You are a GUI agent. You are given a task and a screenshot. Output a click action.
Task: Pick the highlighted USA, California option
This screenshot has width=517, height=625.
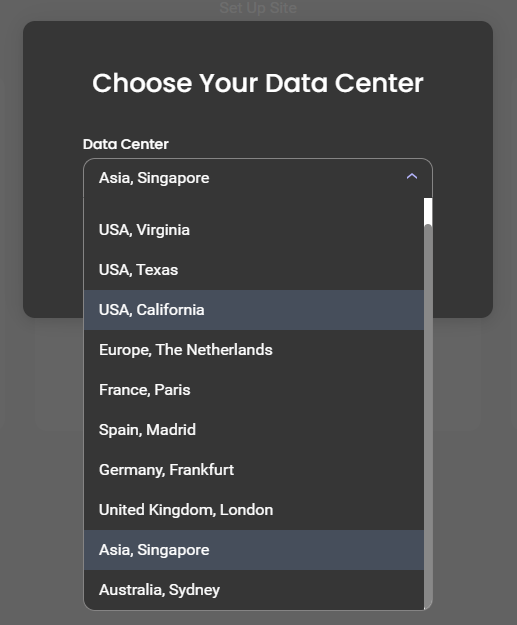(x=254, y=310)
